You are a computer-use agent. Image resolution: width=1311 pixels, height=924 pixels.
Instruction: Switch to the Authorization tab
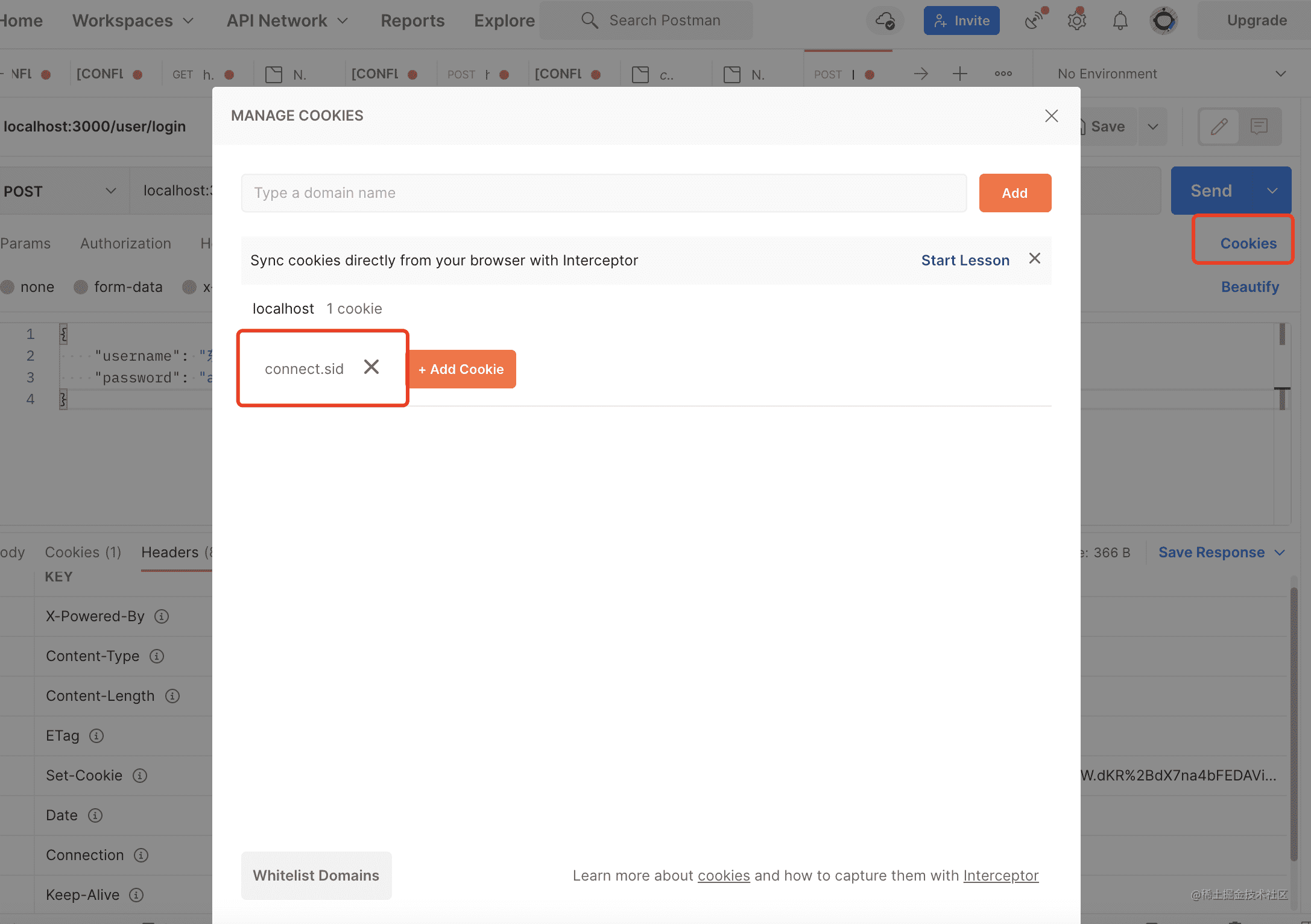click(125, 244)
